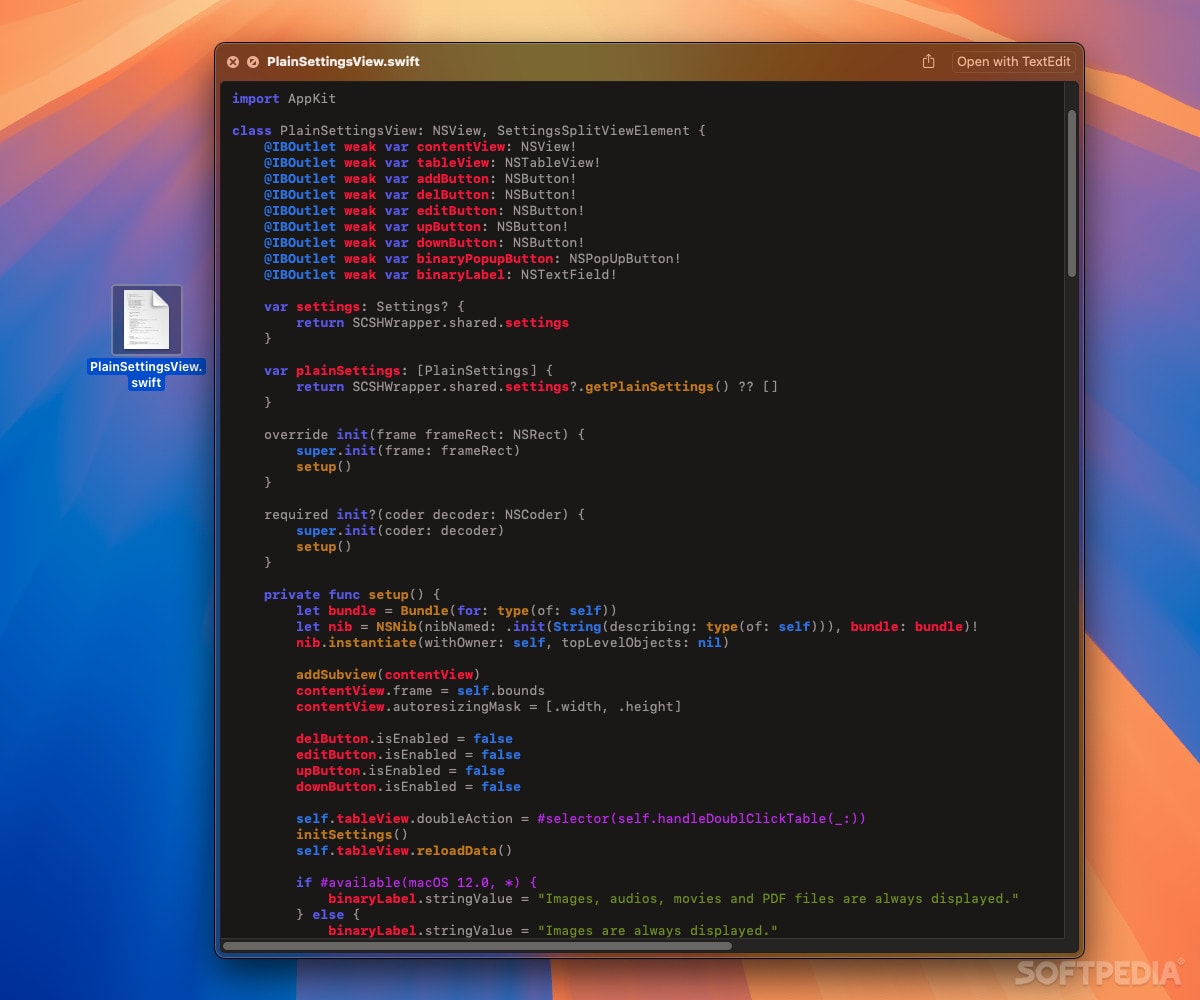The image size is (1200, 1000).
Task: Click the 'import AppKit' line
Action: [x=284, y=99]
